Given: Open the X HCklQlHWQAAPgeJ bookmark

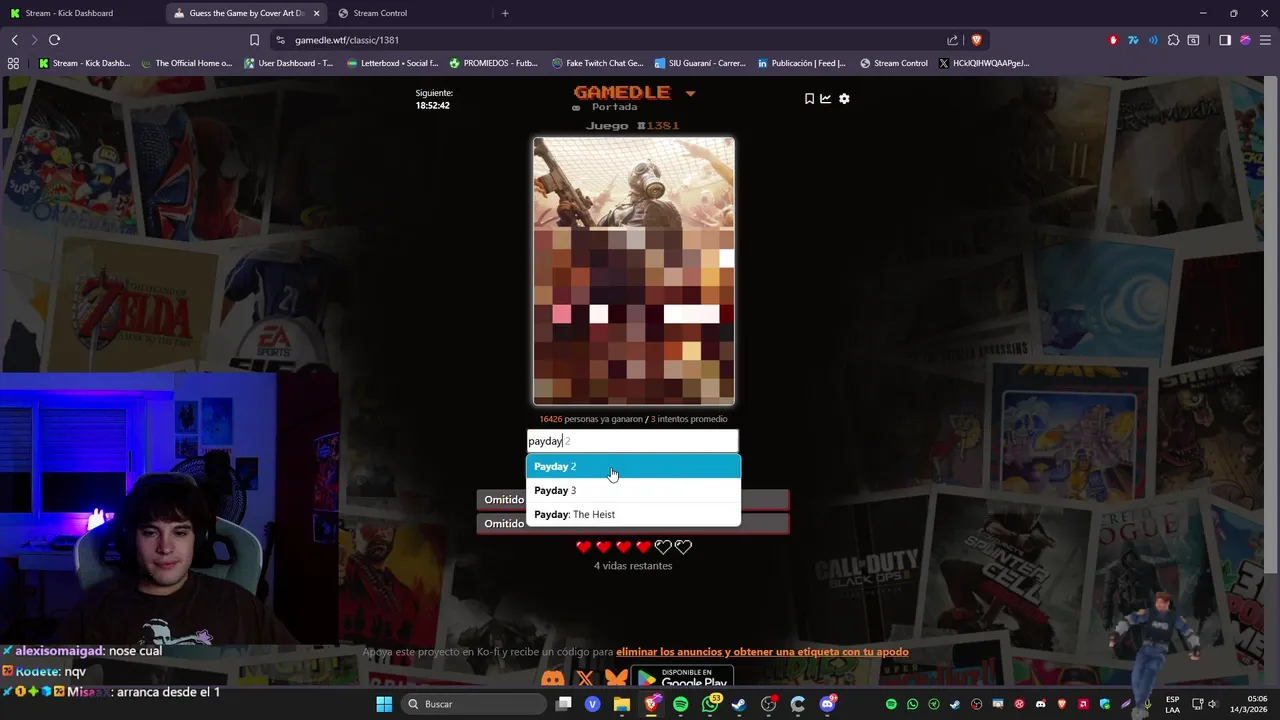Looking at the screenshot, I should 984,63.
